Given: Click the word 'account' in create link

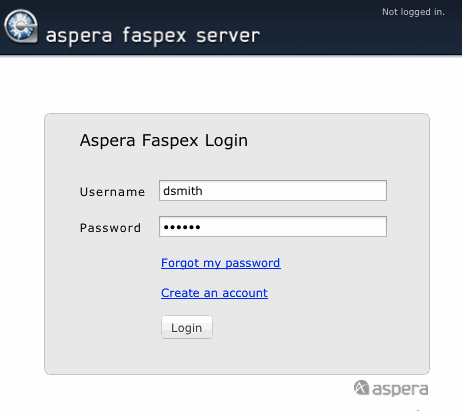Looking at the screenshot, I should tap(245, 293).
